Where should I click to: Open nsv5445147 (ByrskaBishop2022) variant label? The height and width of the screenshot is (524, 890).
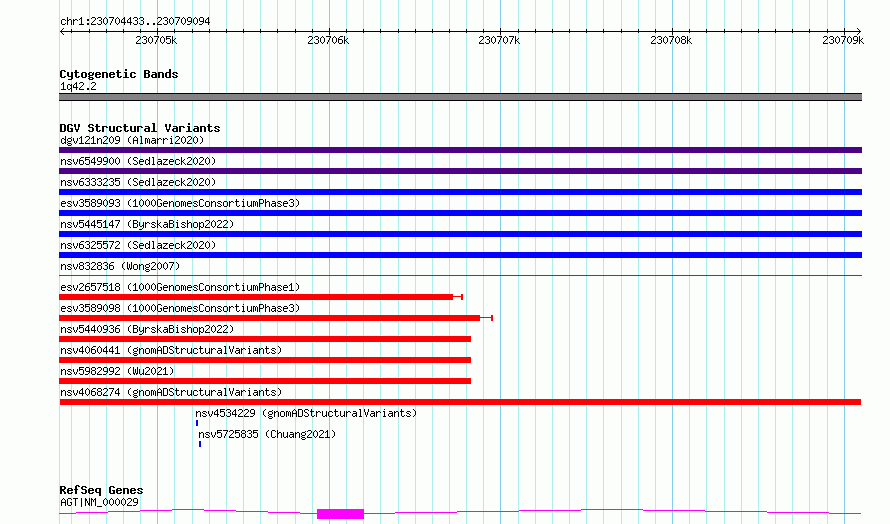click(x=147, y=224)
